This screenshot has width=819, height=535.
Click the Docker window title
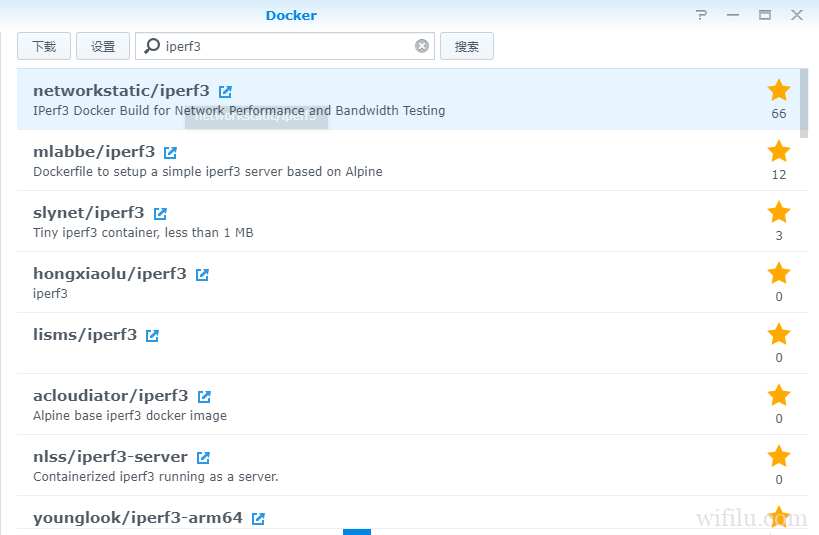[x=291, y=15]
